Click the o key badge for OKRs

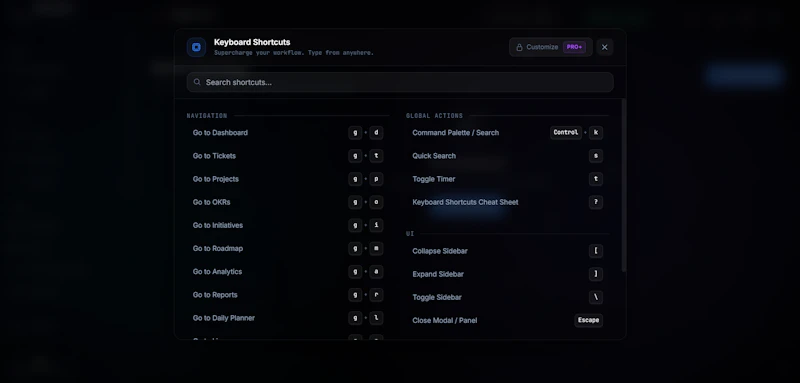(x=376, y=202)
